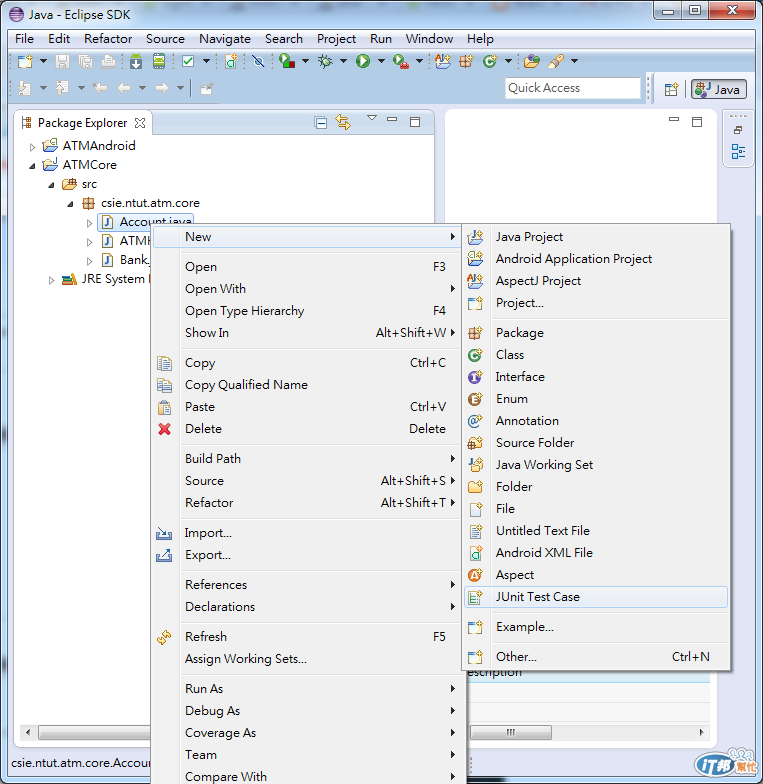Open the Debug button dropdown arrow
This screenshot has width=763, height=784.
(344, 61)
